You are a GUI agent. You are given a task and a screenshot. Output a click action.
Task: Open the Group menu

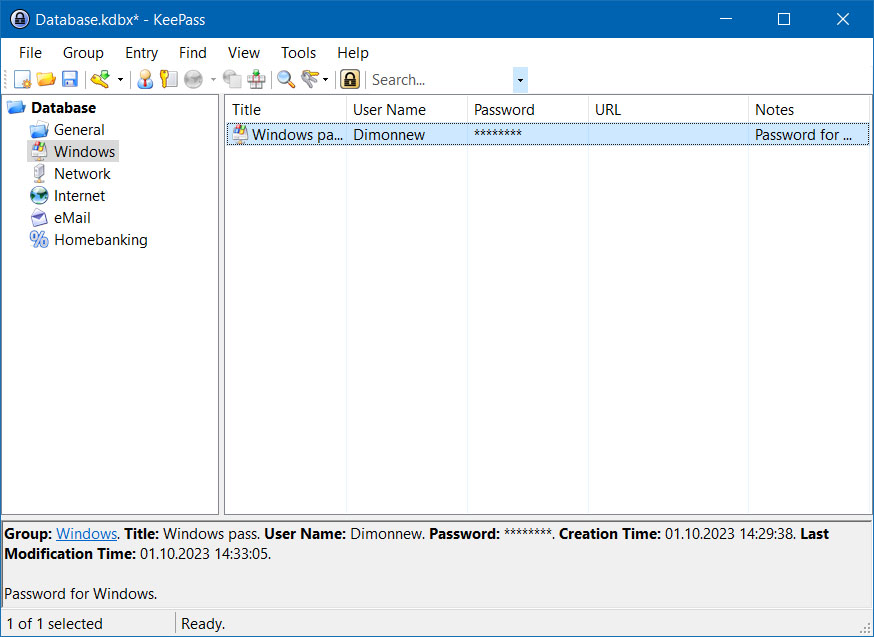pos(83,53)
